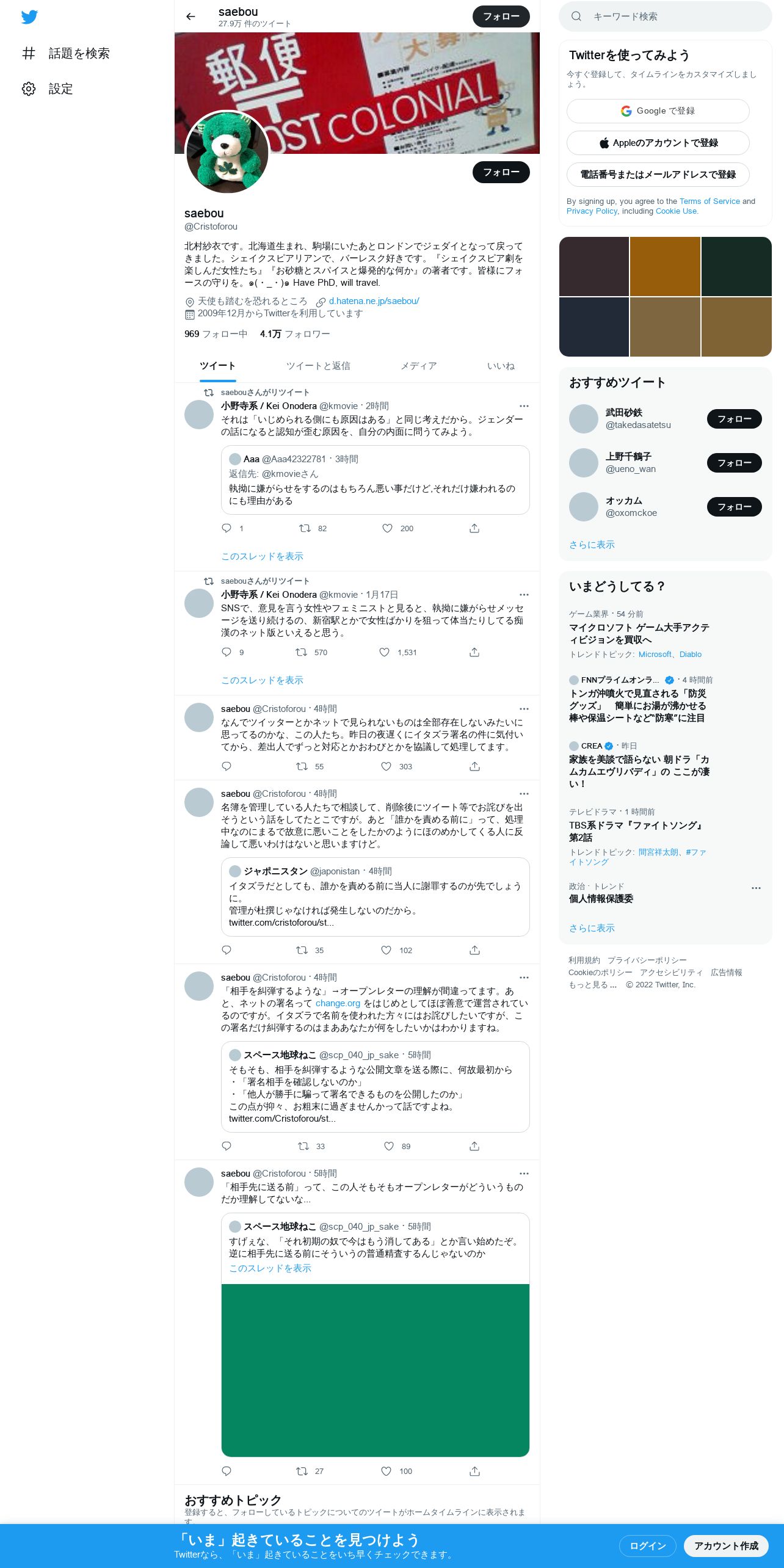Register with 電話番号またはメールアドレス

[x=658, y=175]
